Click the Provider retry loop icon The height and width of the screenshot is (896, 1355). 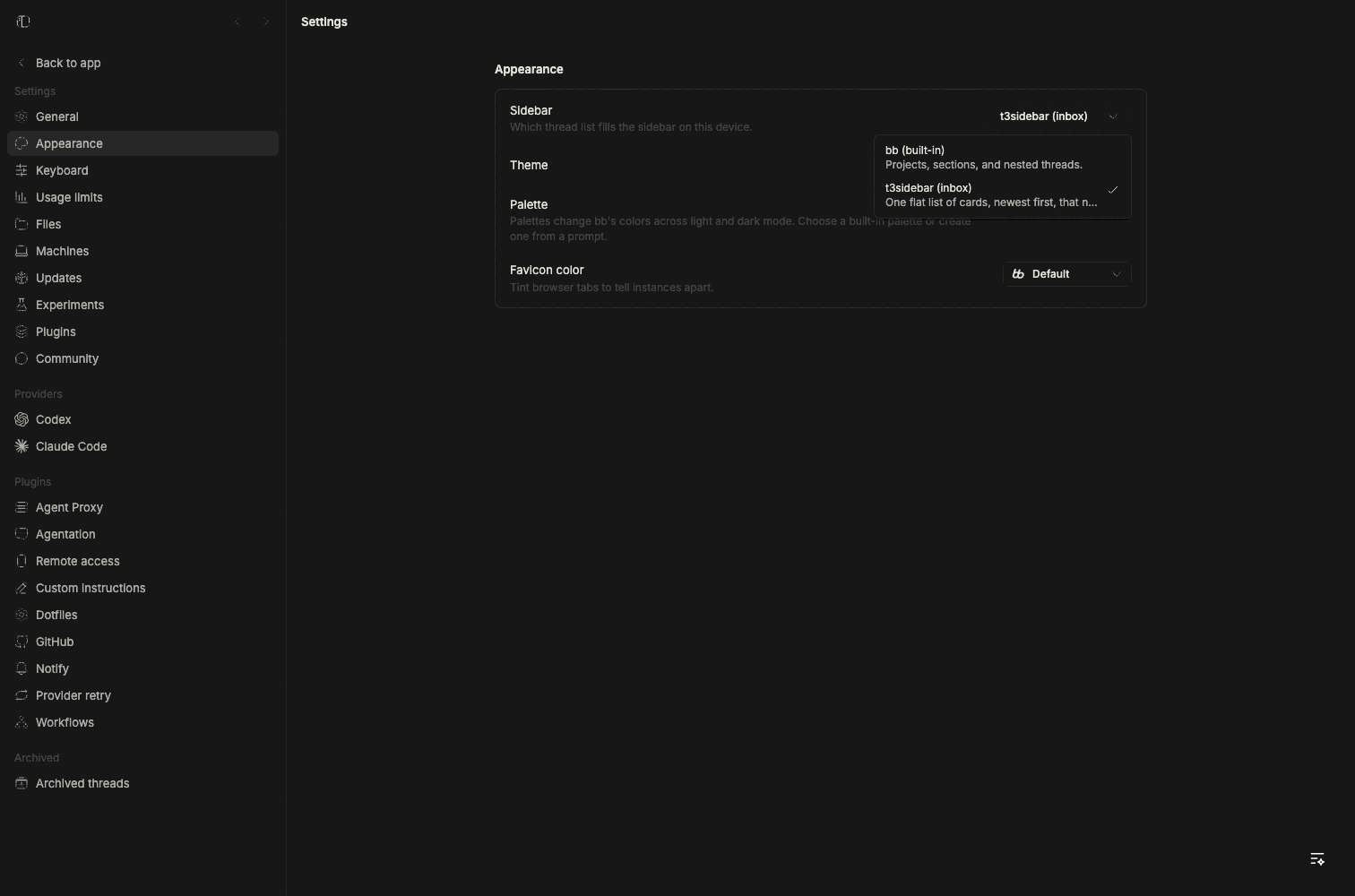22,695
